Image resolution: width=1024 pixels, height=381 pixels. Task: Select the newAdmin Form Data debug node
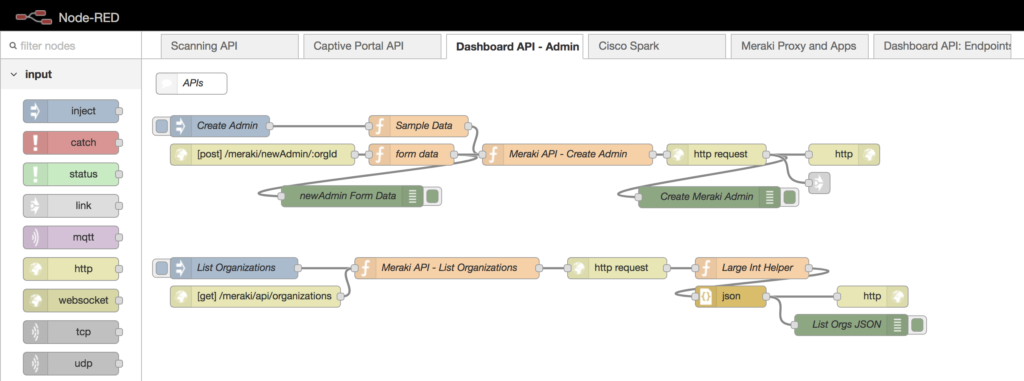click(353, 196)
